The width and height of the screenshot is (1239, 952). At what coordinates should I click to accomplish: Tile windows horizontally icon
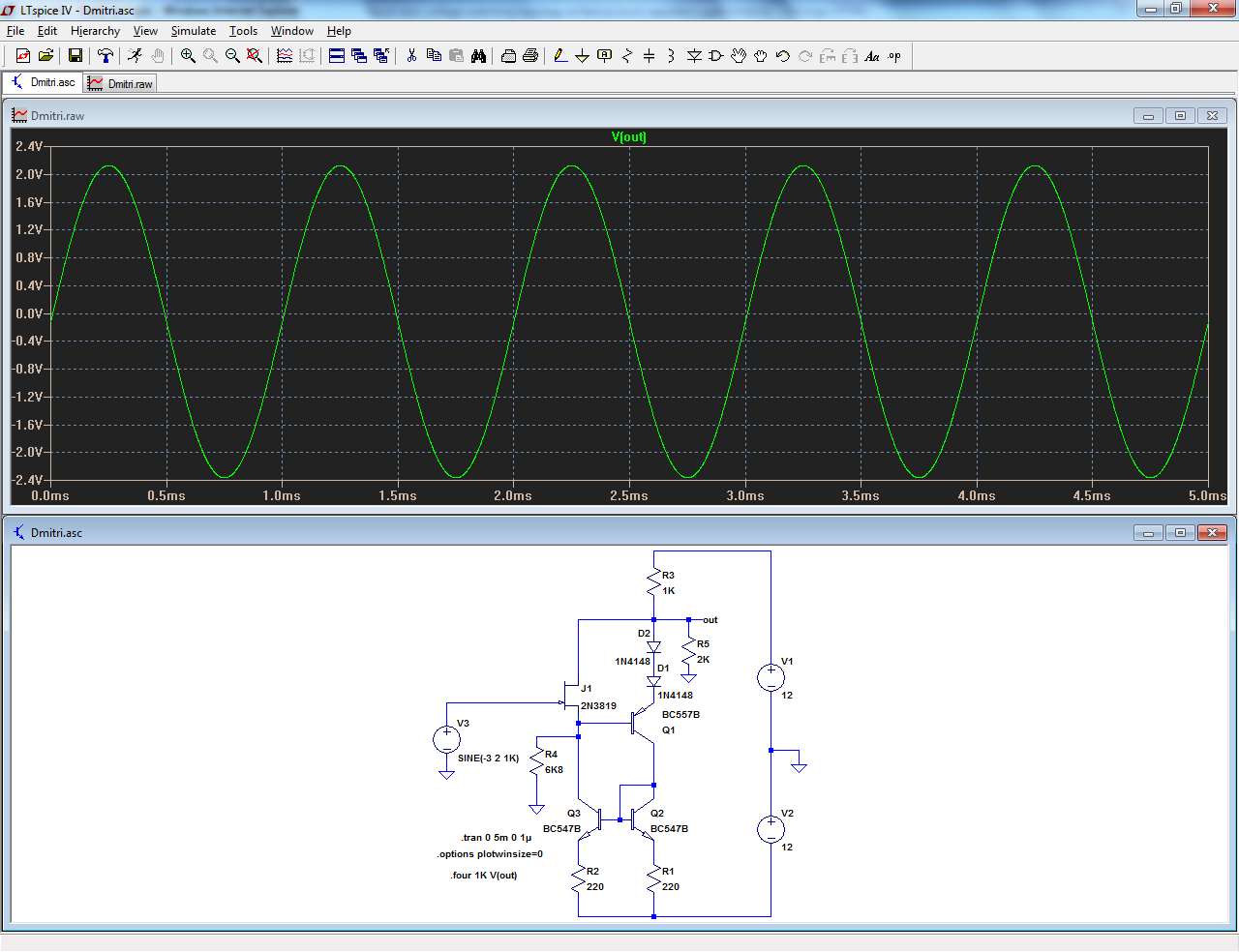point(337,56)
